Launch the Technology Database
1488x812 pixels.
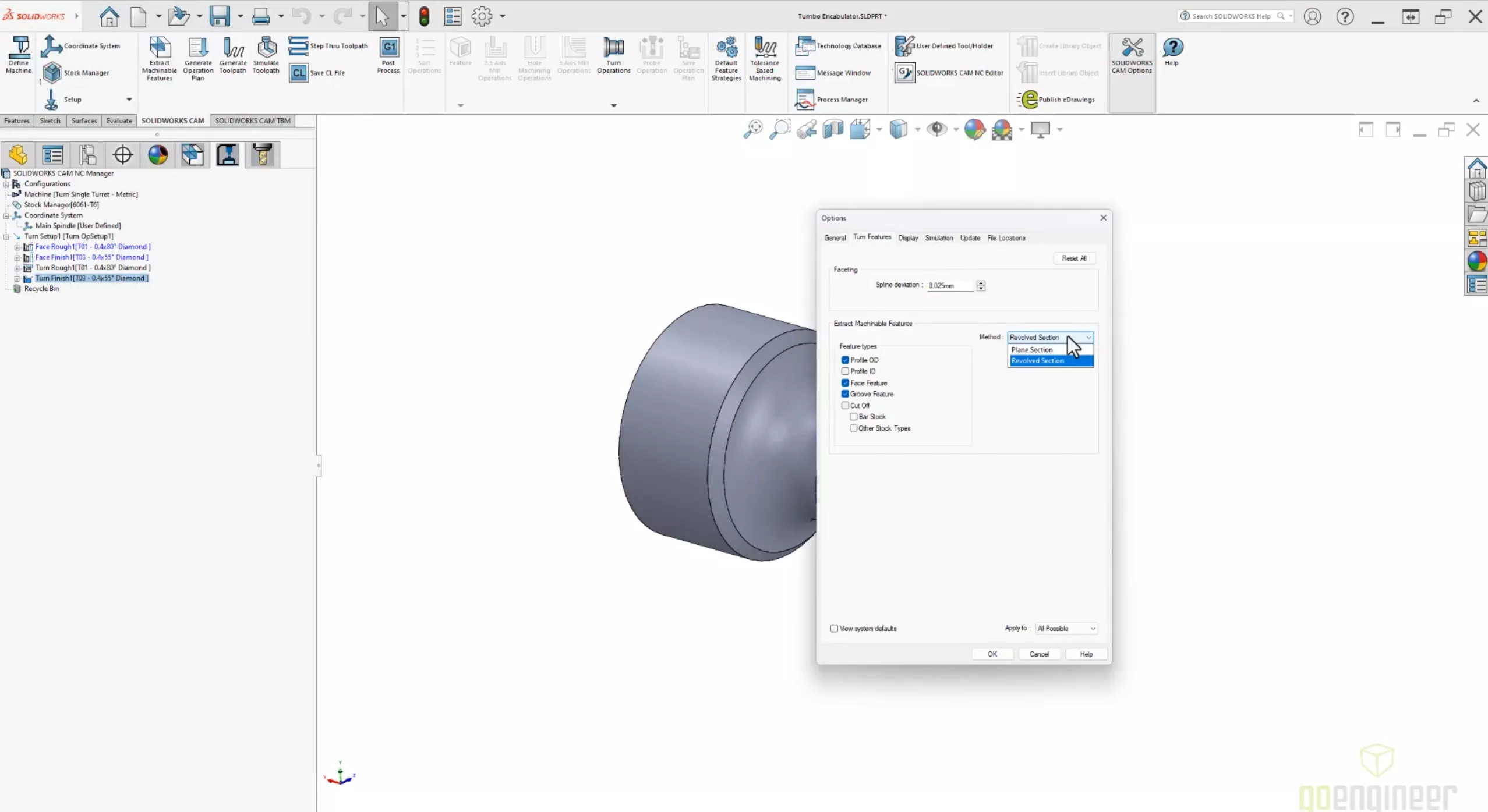[x=838, y=46]
